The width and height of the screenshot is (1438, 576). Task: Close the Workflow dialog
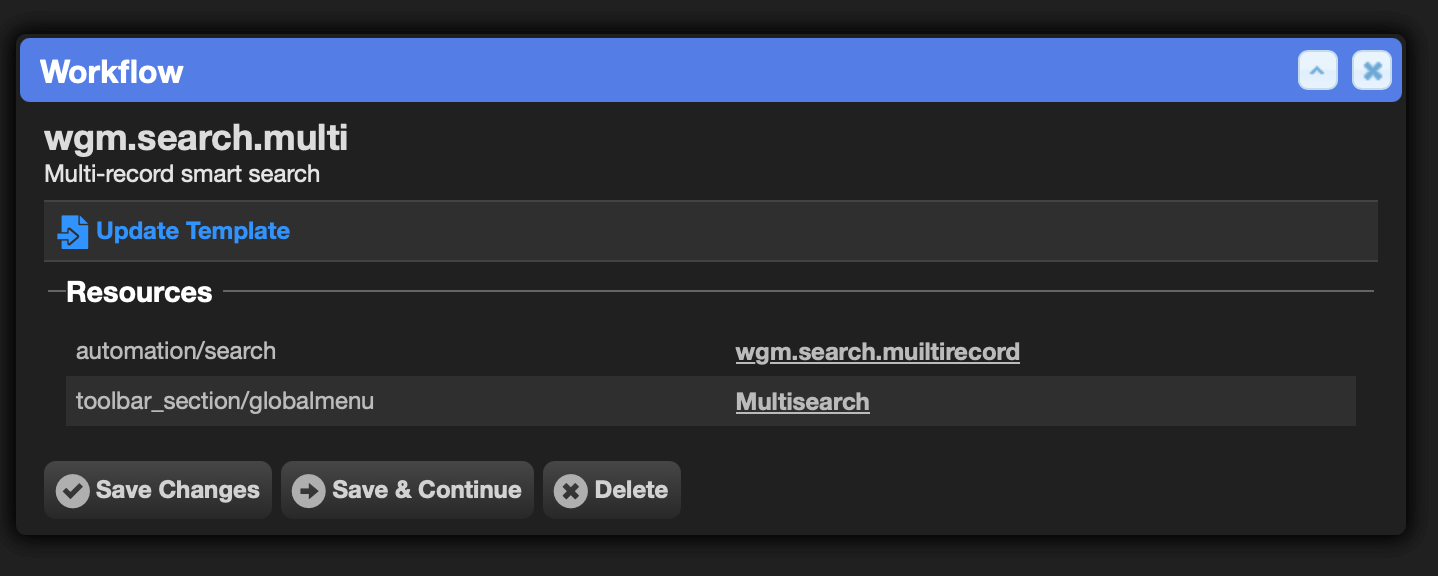[1372, 71]
